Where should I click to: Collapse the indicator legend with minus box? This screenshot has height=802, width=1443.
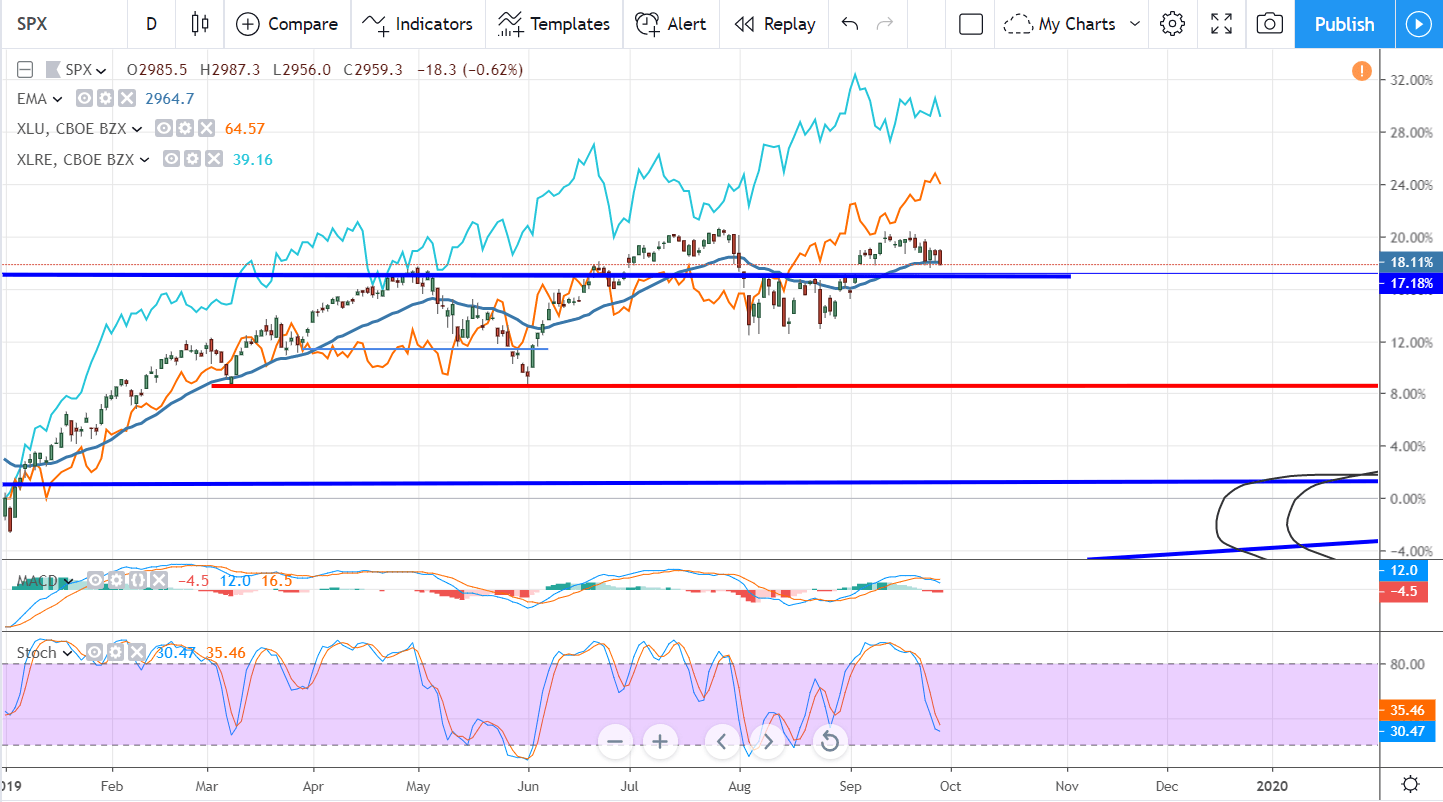click(x=25, y=70)
